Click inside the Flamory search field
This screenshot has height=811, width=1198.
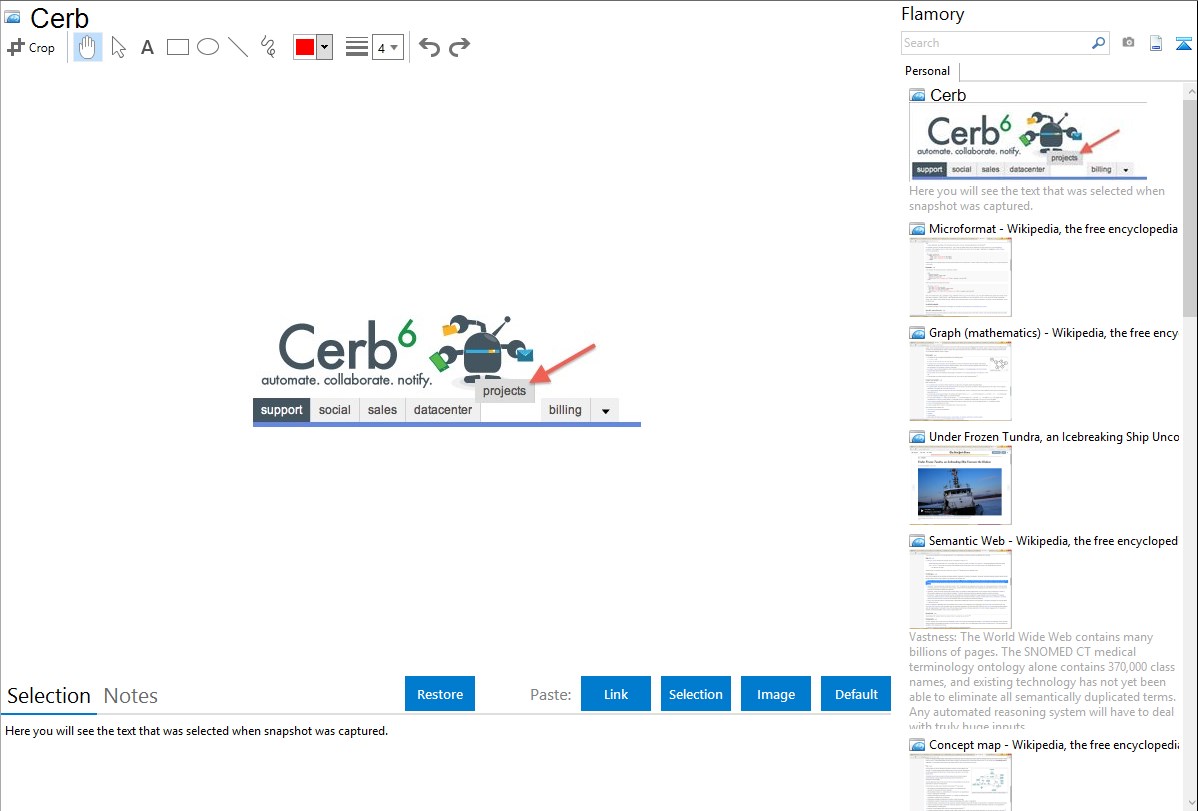[x=994, y=43]
